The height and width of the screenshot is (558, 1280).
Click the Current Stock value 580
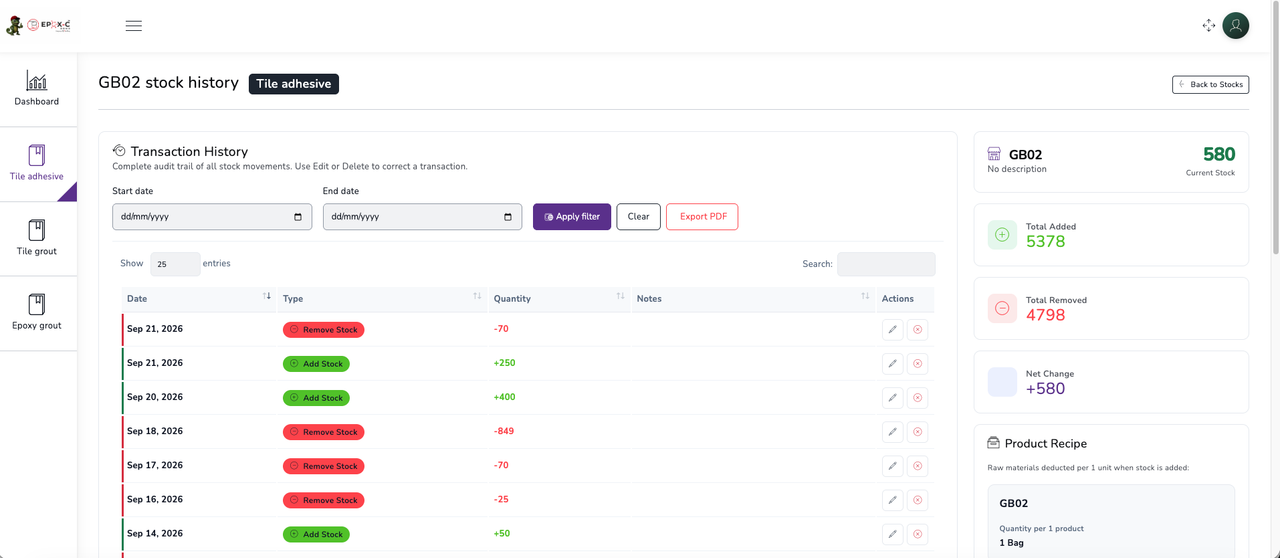coord(1219,155)
